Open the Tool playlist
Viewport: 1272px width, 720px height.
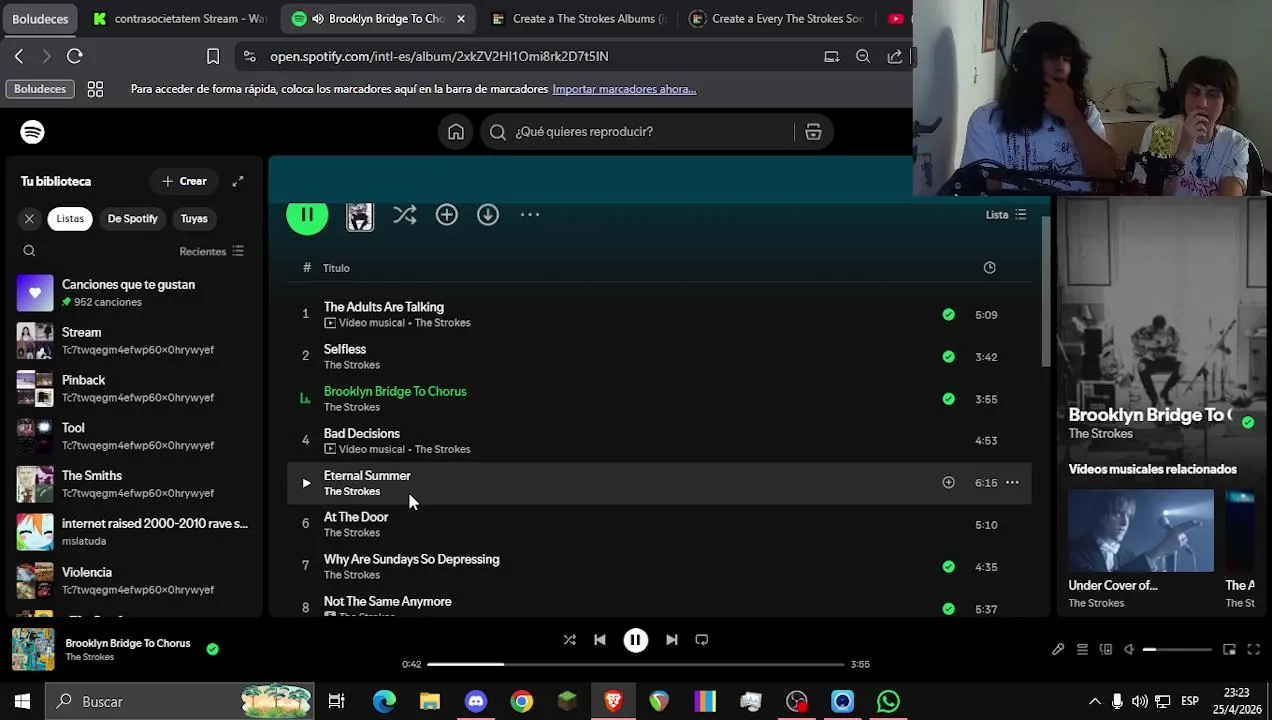[x=135, y=436]
